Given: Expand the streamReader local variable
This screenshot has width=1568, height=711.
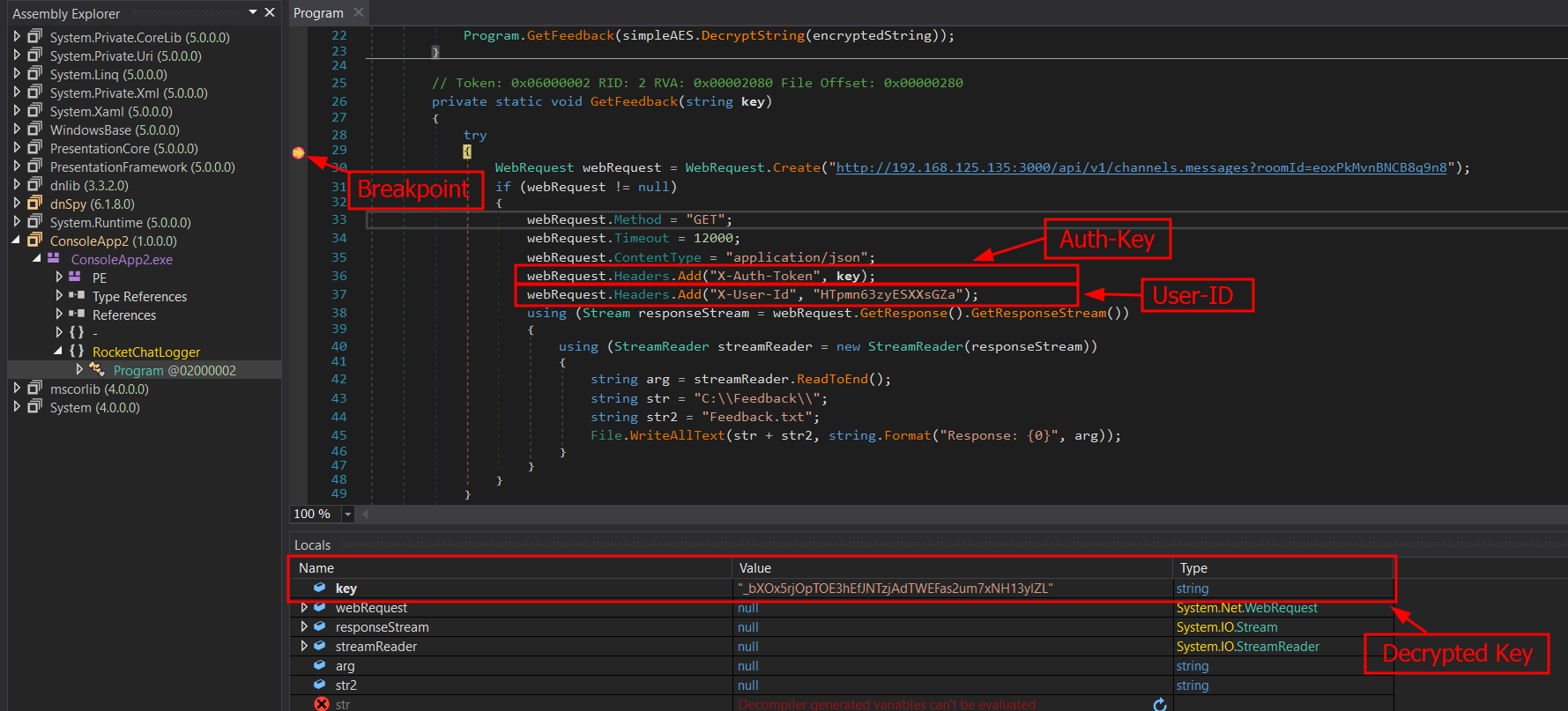Looking at the screenshot, I should [x=304, y=646].
